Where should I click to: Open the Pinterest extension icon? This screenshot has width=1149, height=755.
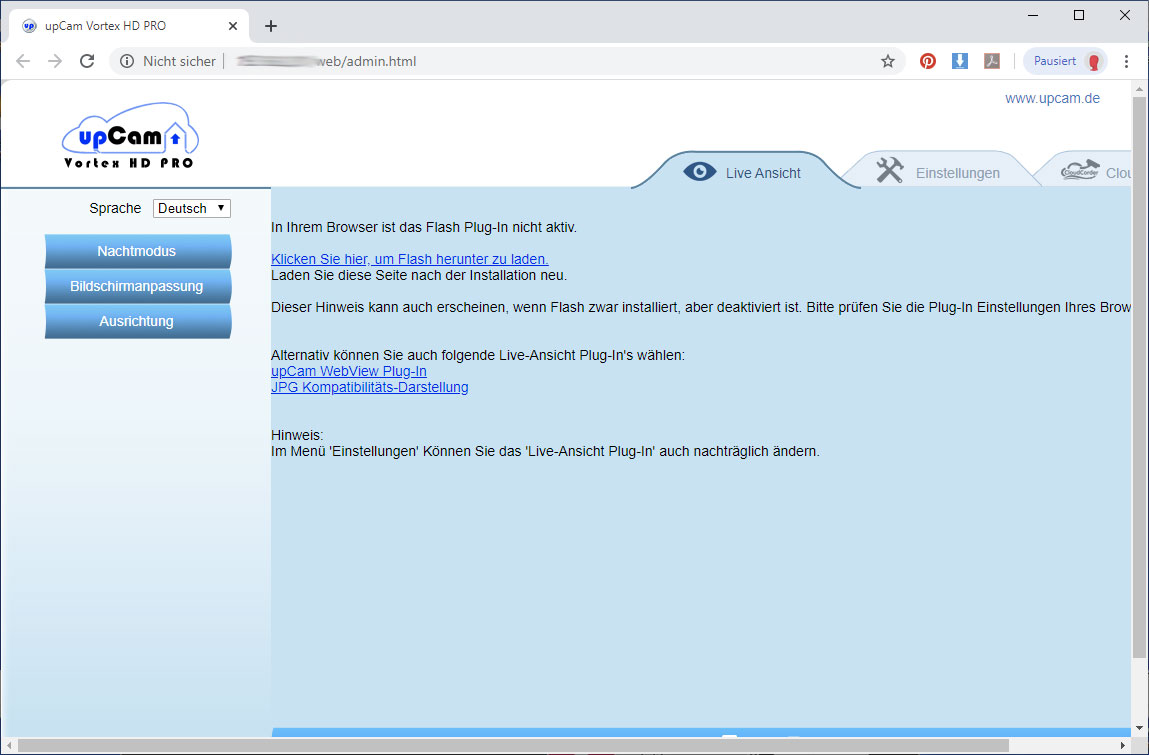[x=928, y=62]
